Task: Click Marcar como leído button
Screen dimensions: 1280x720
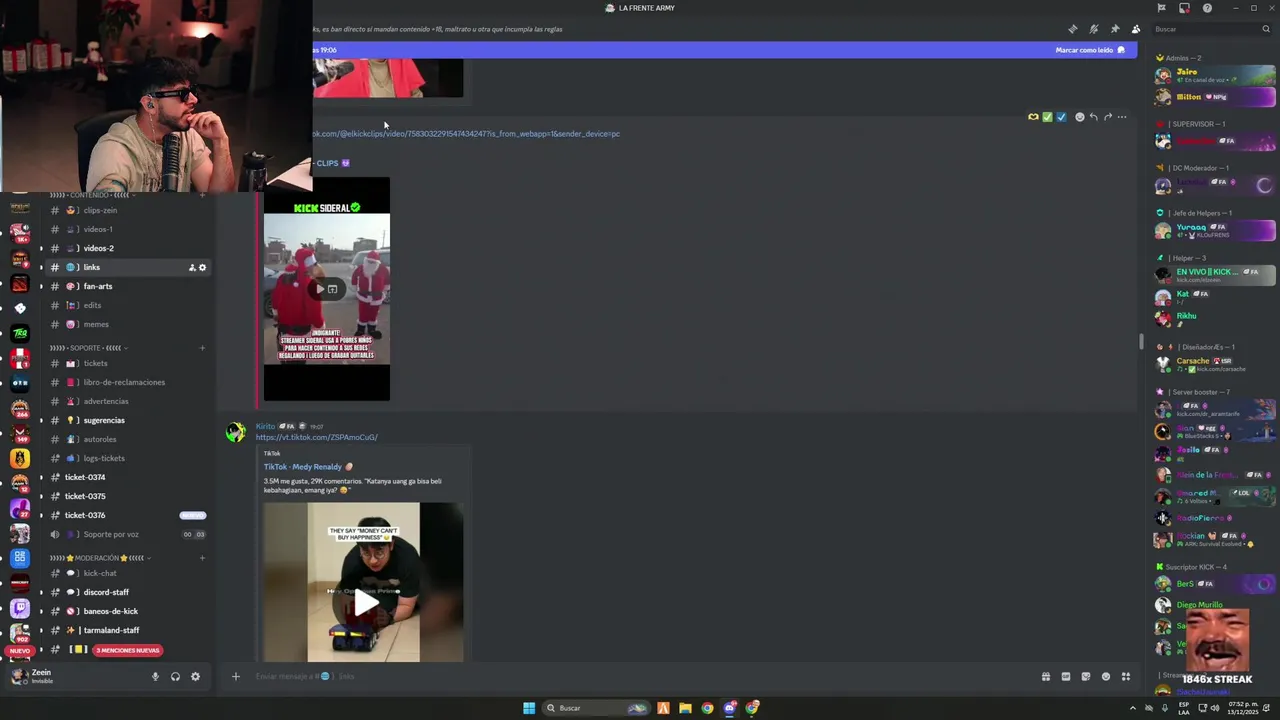Action: click(1090, 50)
